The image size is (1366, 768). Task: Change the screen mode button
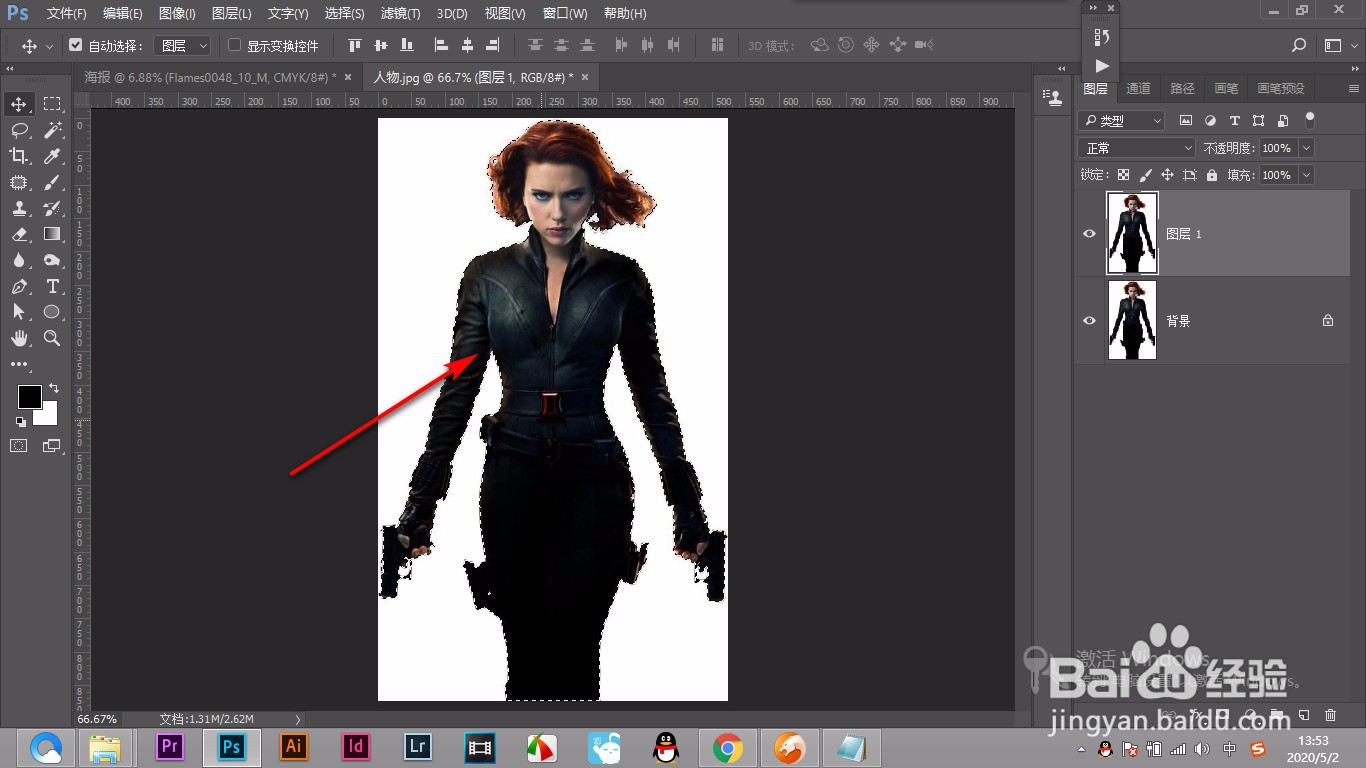52,446
